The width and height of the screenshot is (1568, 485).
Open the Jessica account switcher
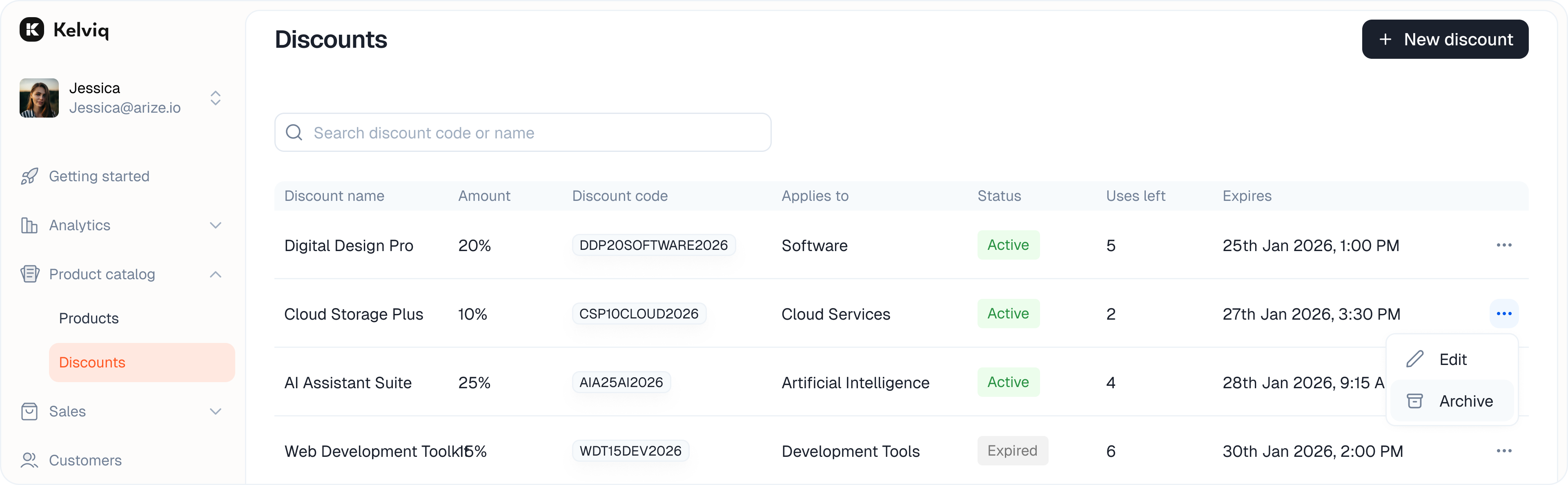tap(216, 98)
